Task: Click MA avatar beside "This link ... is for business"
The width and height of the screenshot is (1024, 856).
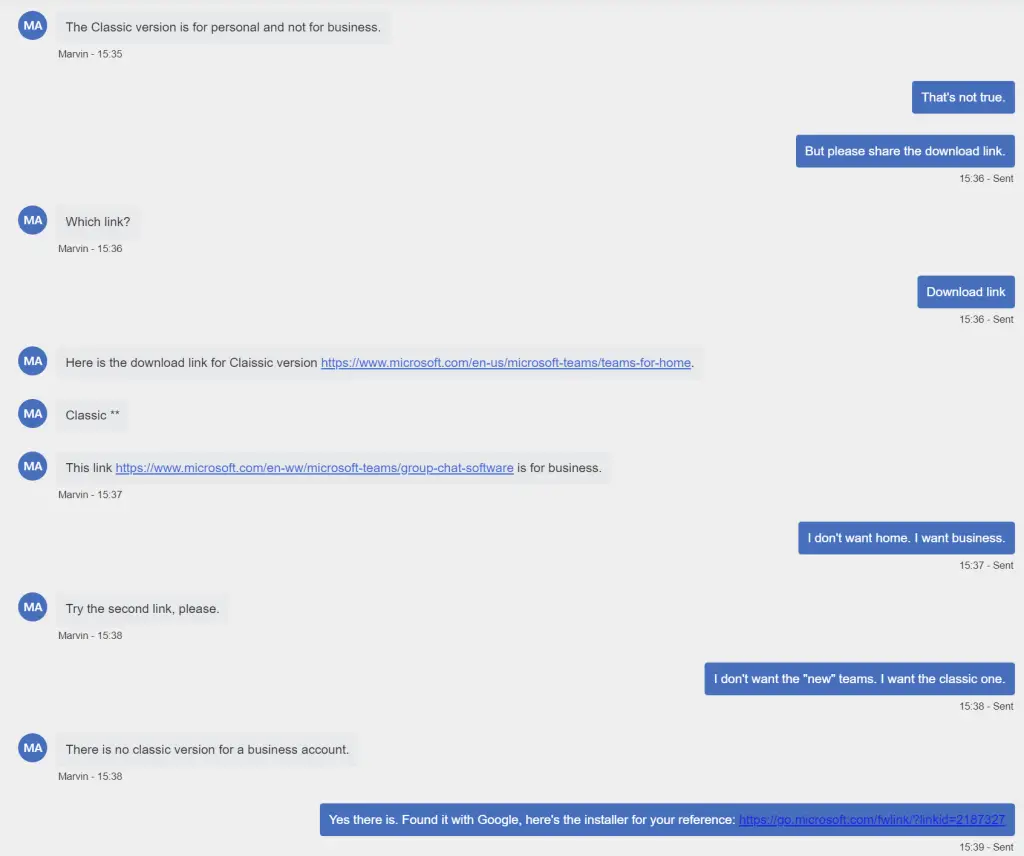Action: point(33,466)
